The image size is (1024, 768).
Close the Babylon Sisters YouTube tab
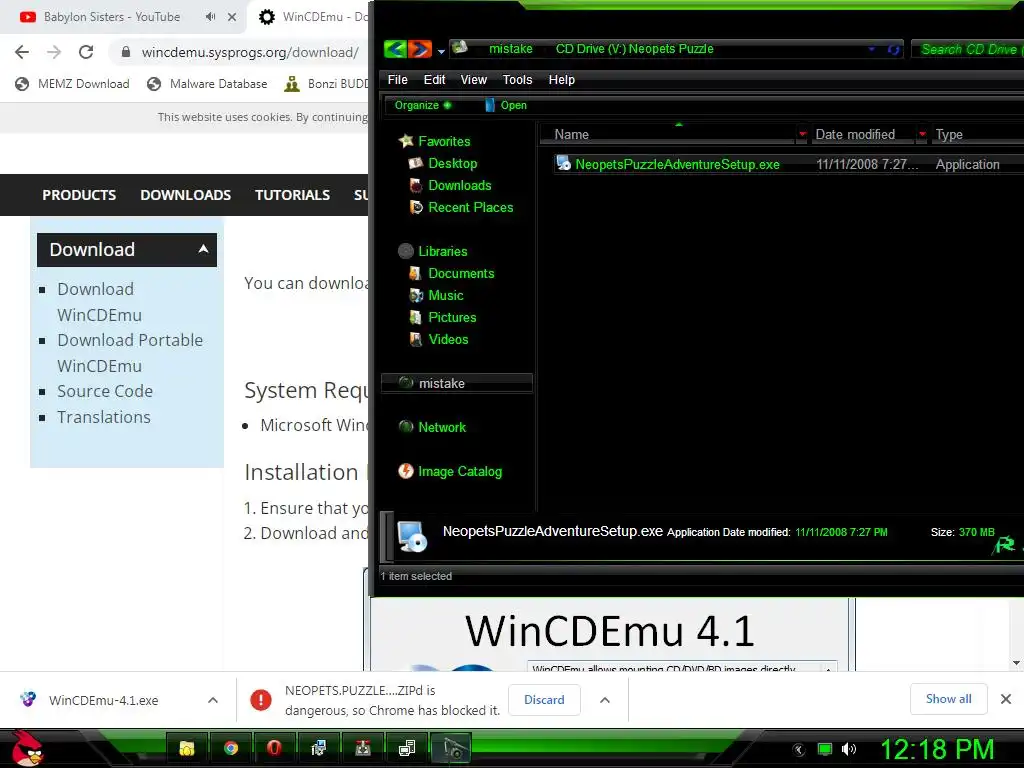232,17
